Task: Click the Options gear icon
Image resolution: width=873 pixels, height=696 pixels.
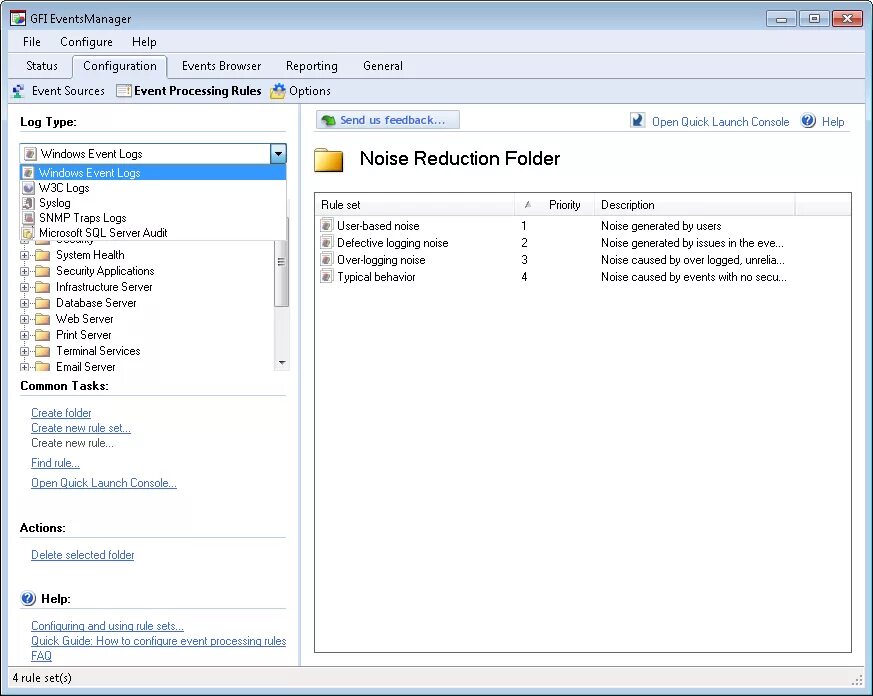Action: click(x=278, y=91)
